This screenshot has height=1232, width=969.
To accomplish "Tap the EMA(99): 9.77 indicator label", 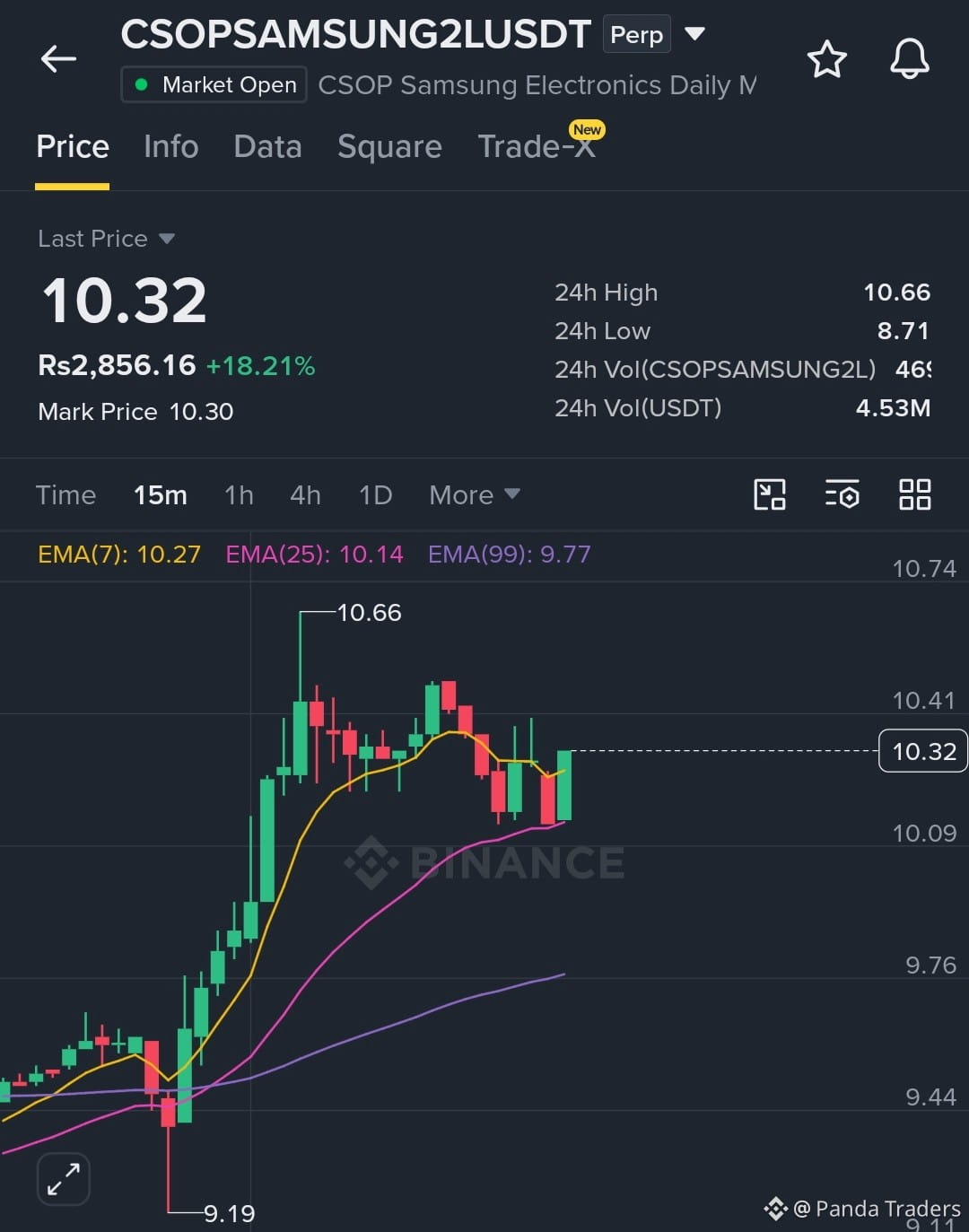I will [509, 554].
